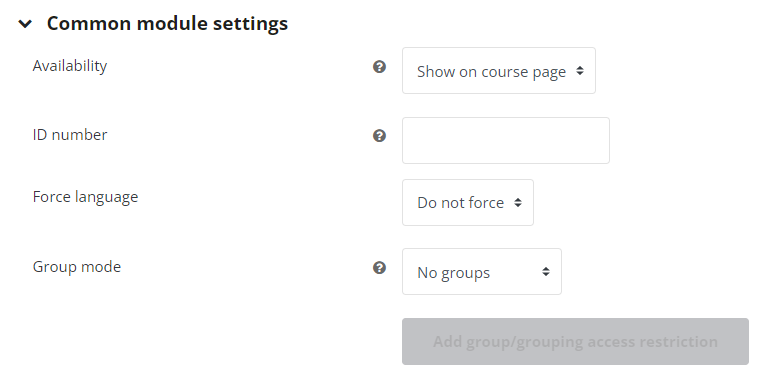Screen dimensions: 770x371
Task: Open help for Group mode setting
Action: pos(379,268)
